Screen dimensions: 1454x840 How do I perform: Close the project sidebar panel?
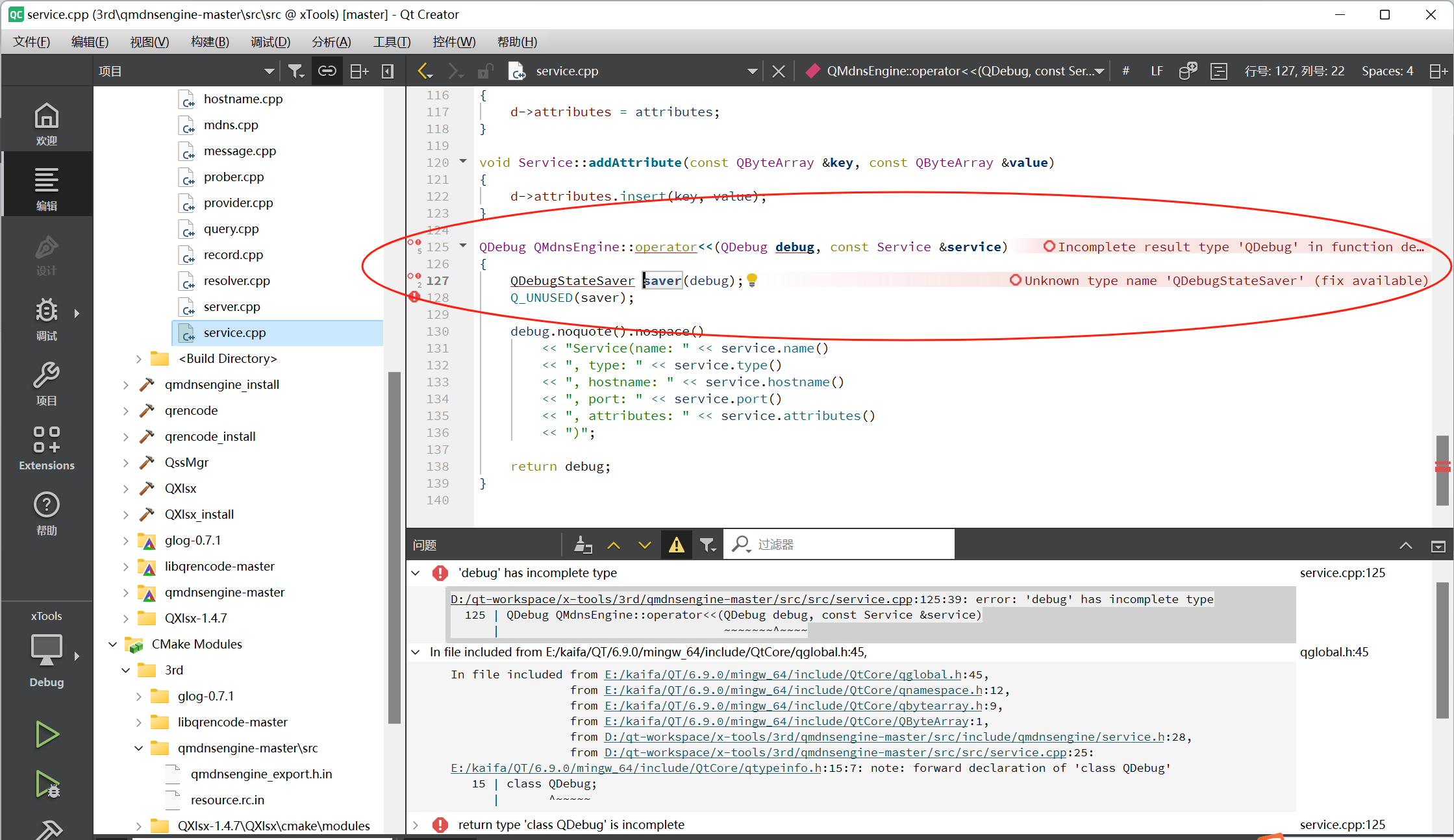(388, 71)
